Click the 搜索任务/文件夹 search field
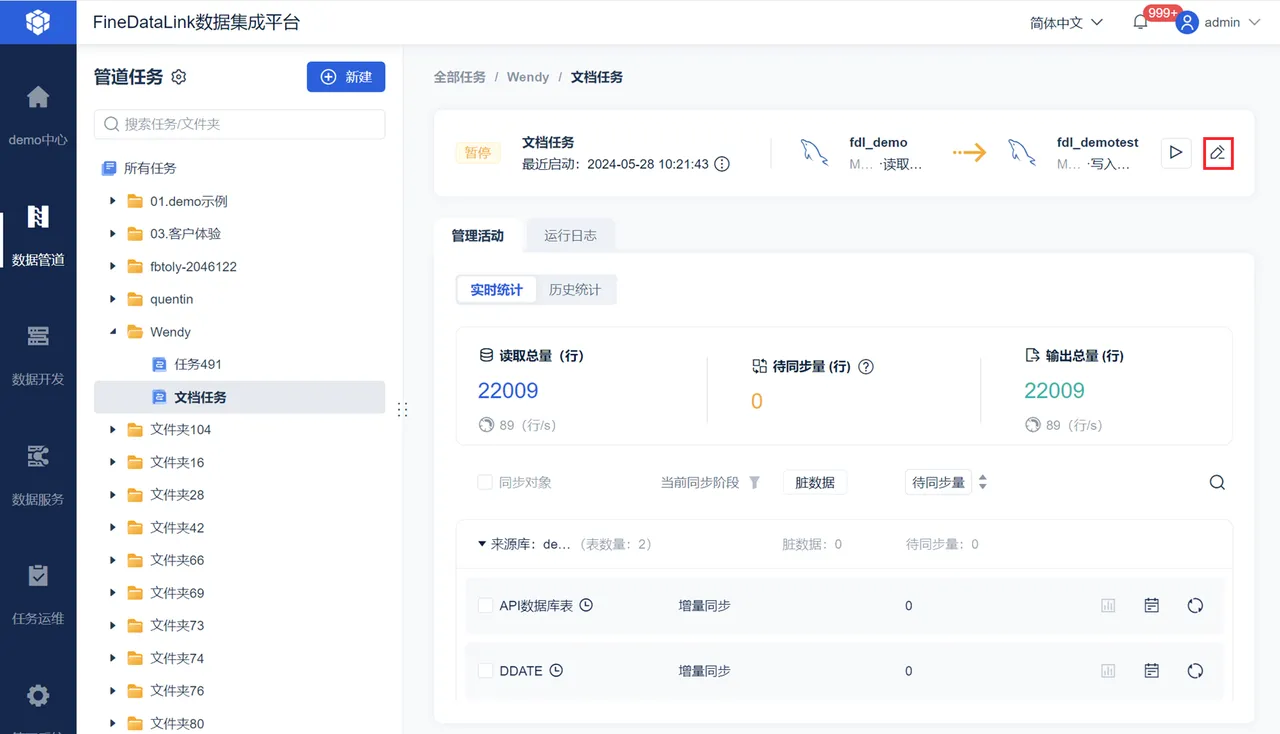Screen dimensions: 1280x734 (239, 124)
